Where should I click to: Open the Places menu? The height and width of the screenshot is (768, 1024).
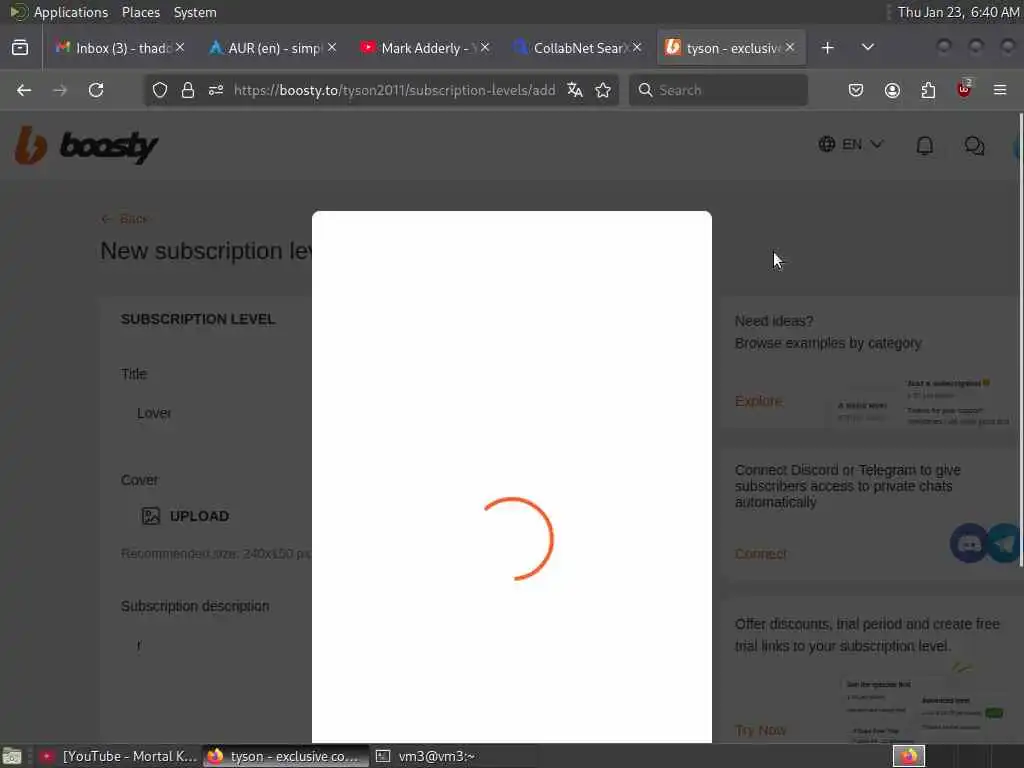point(140,12)
